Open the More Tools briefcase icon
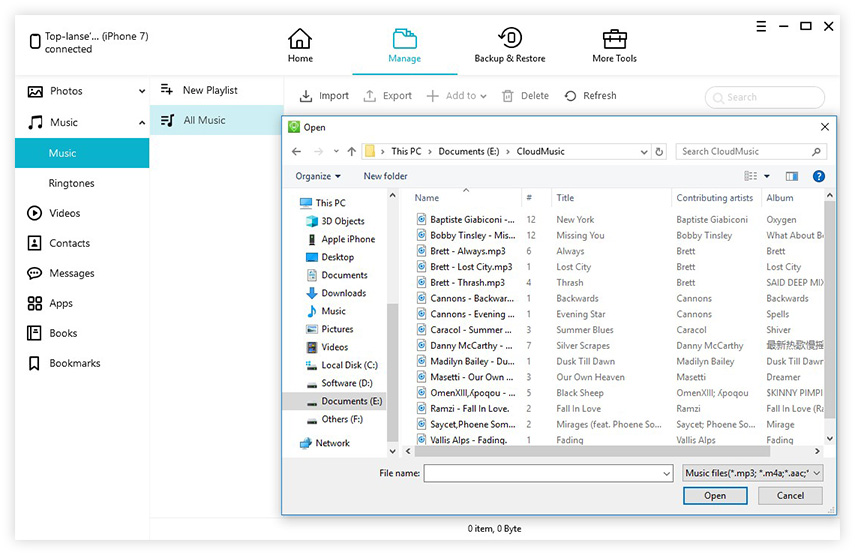855x555 pixels. coord(614,39)
